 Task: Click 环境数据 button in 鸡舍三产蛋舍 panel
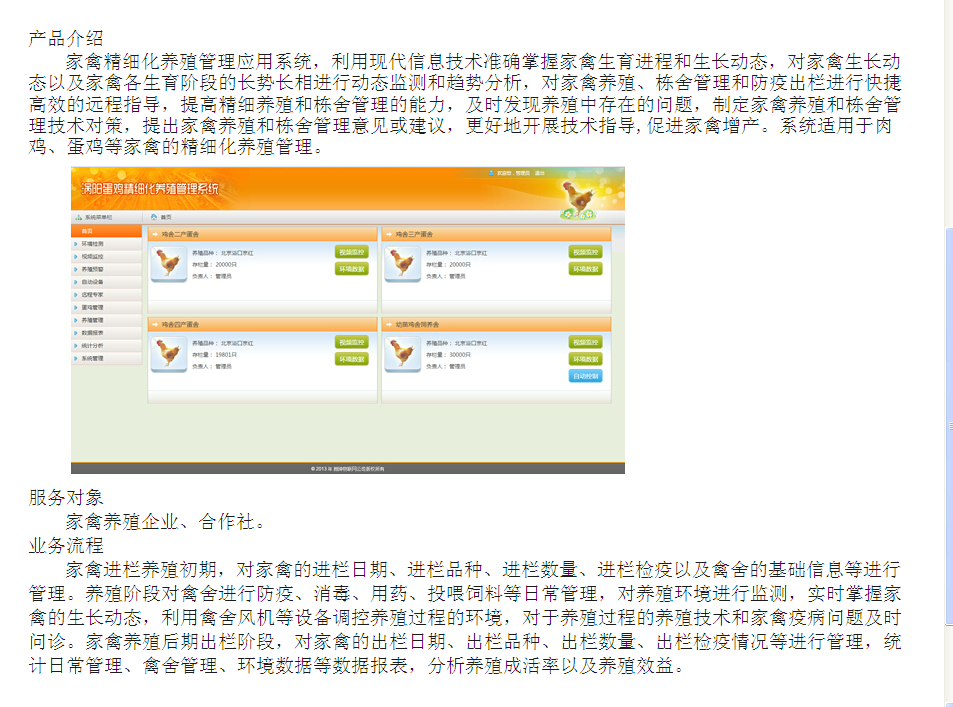click(585, 269)
